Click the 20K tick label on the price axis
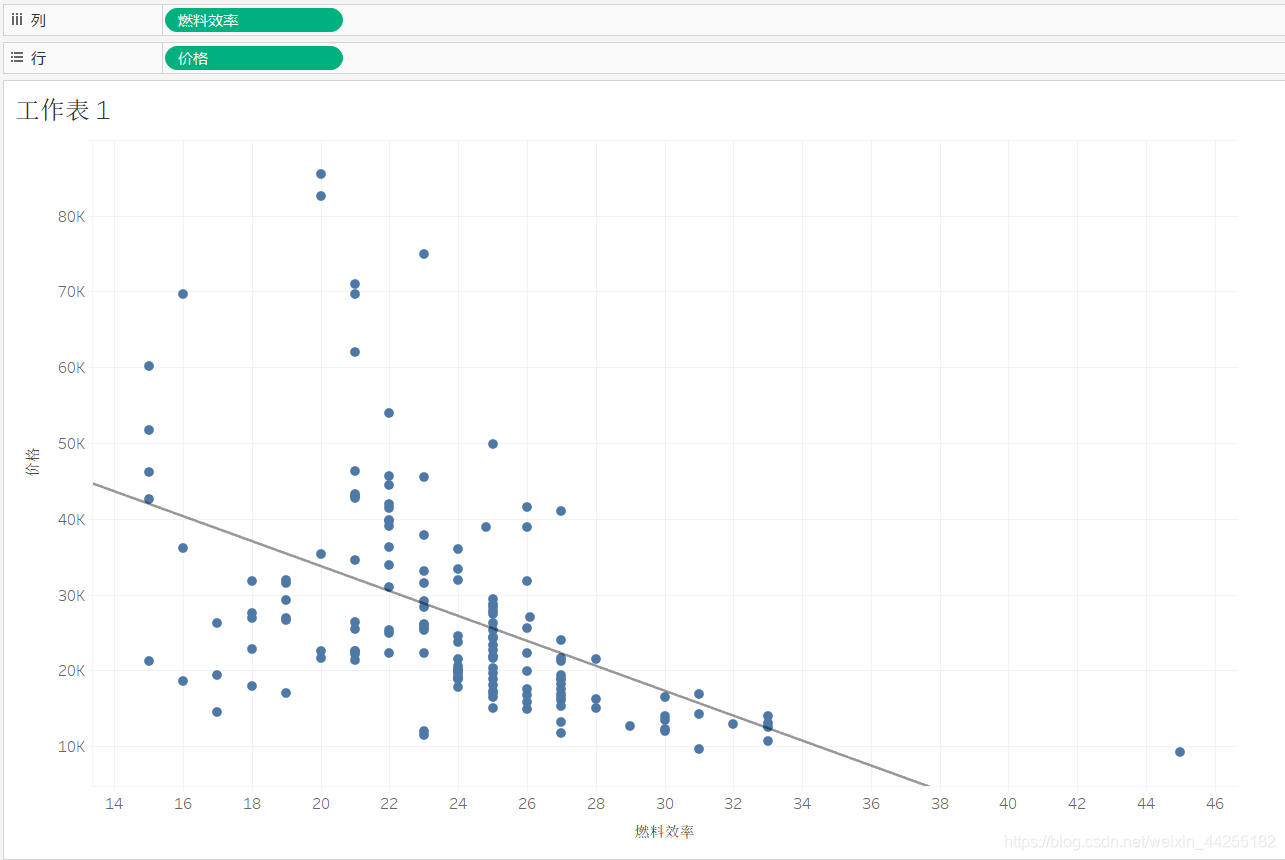 coord(70,671)
